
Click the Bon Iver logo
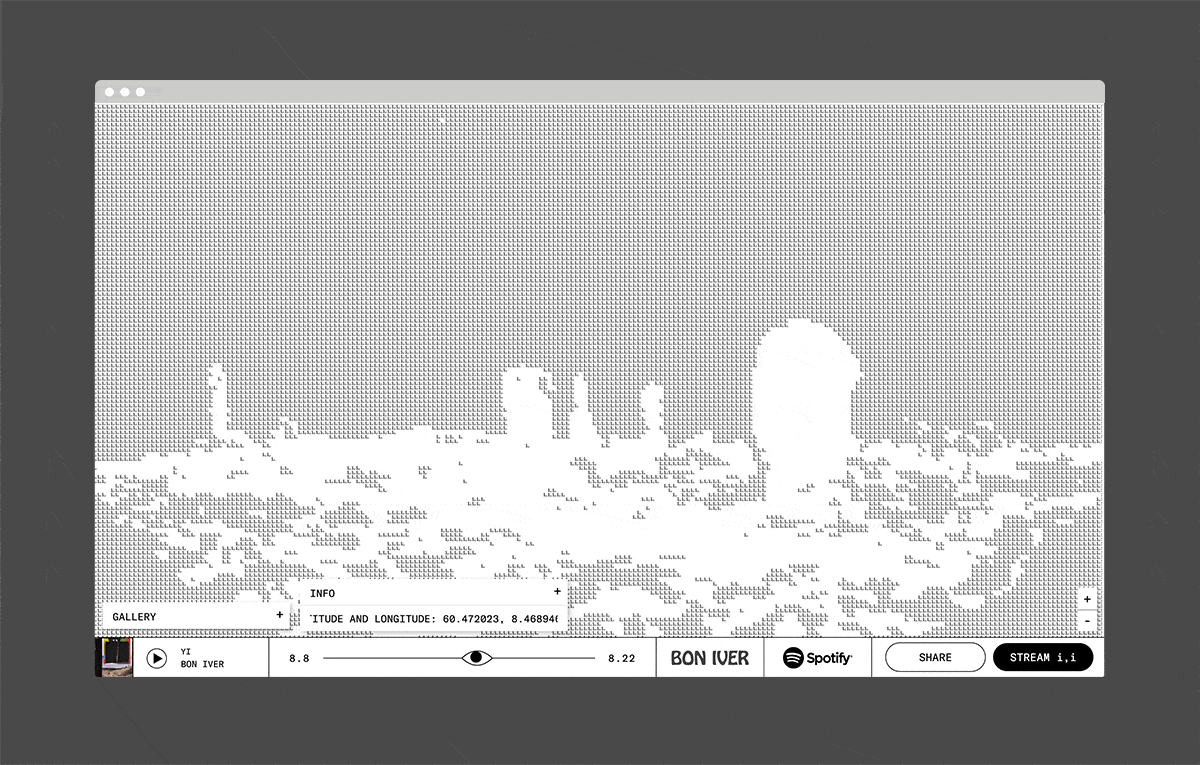pyautogui.click(x=710, y=658)
